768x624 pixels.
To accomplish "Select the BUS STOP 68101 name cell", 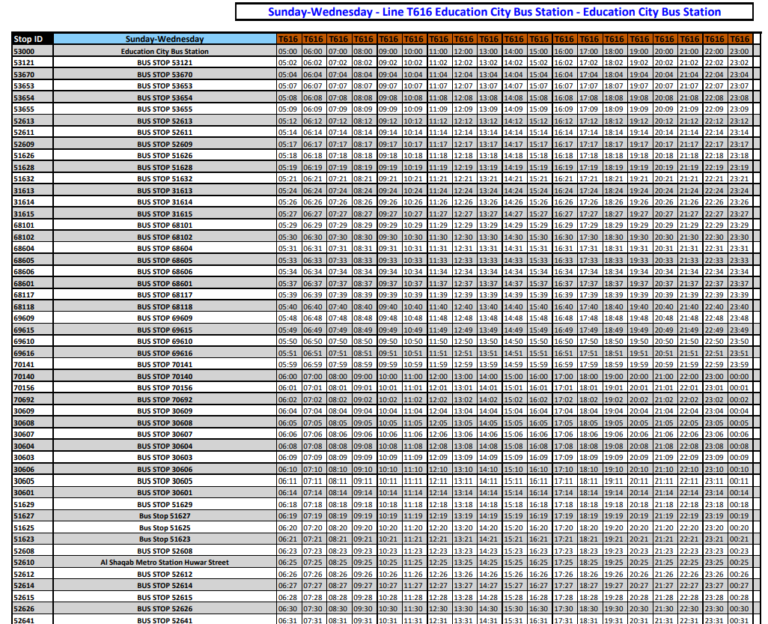I will pyautogui.click(x=165, y=226).
